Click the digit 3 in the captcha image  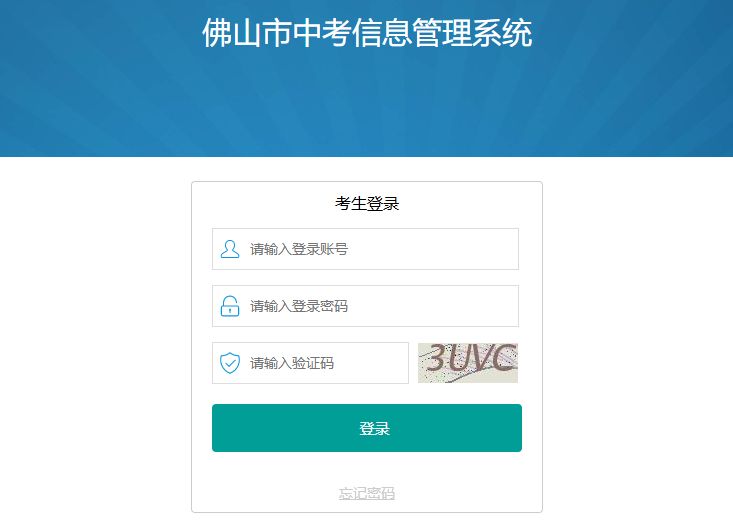(438, 358)
